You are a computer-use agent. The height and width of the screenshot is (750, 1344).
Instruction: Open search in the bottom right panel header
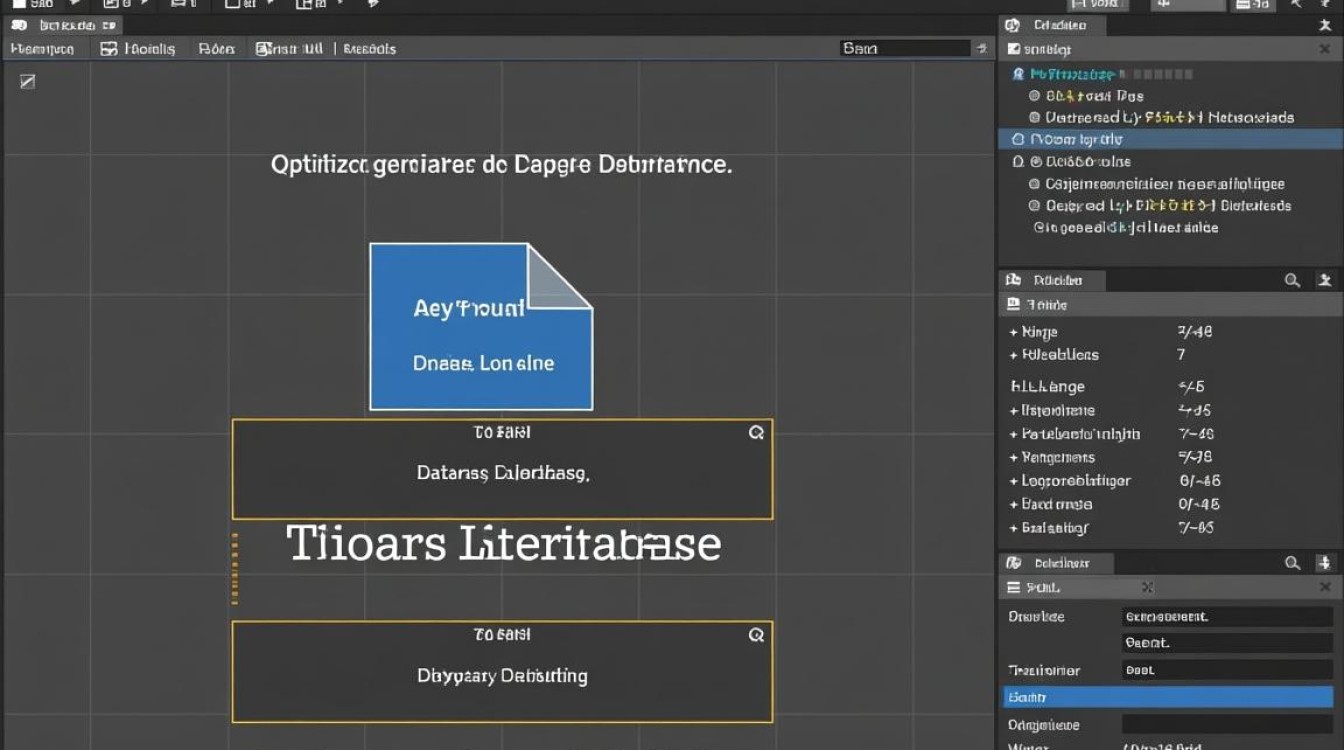(1292, 563)
